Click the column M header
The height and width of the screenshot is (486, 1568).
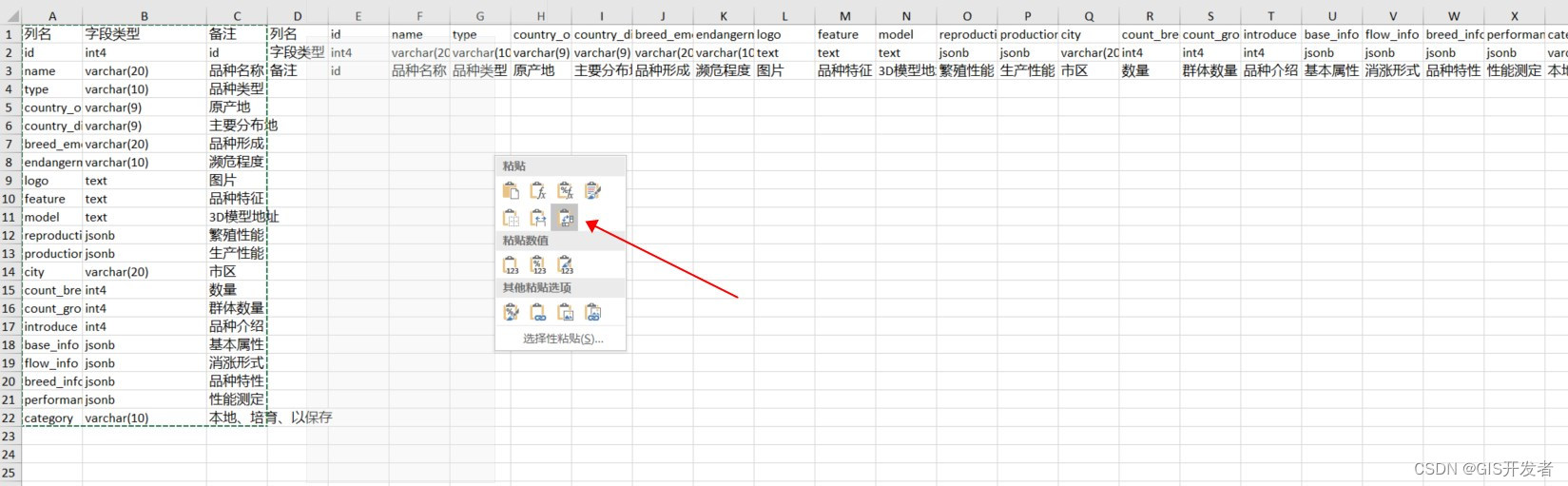(x=845, y=16)
